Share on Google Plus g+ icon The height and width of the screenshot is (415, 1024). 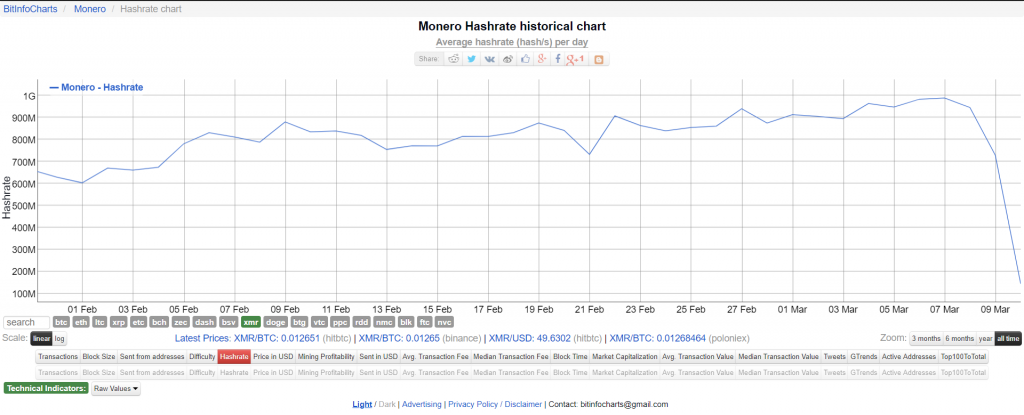coord(541,59)
